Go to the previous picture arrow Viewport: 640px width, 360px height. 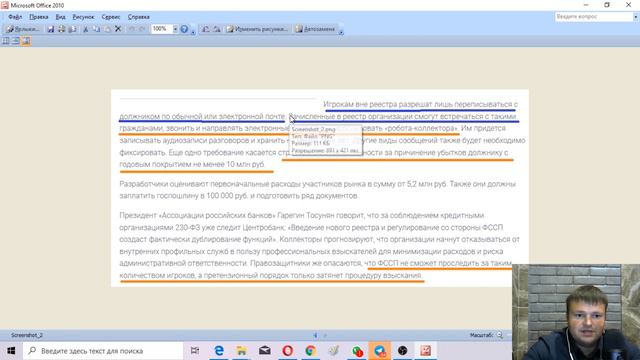[315, 335]
